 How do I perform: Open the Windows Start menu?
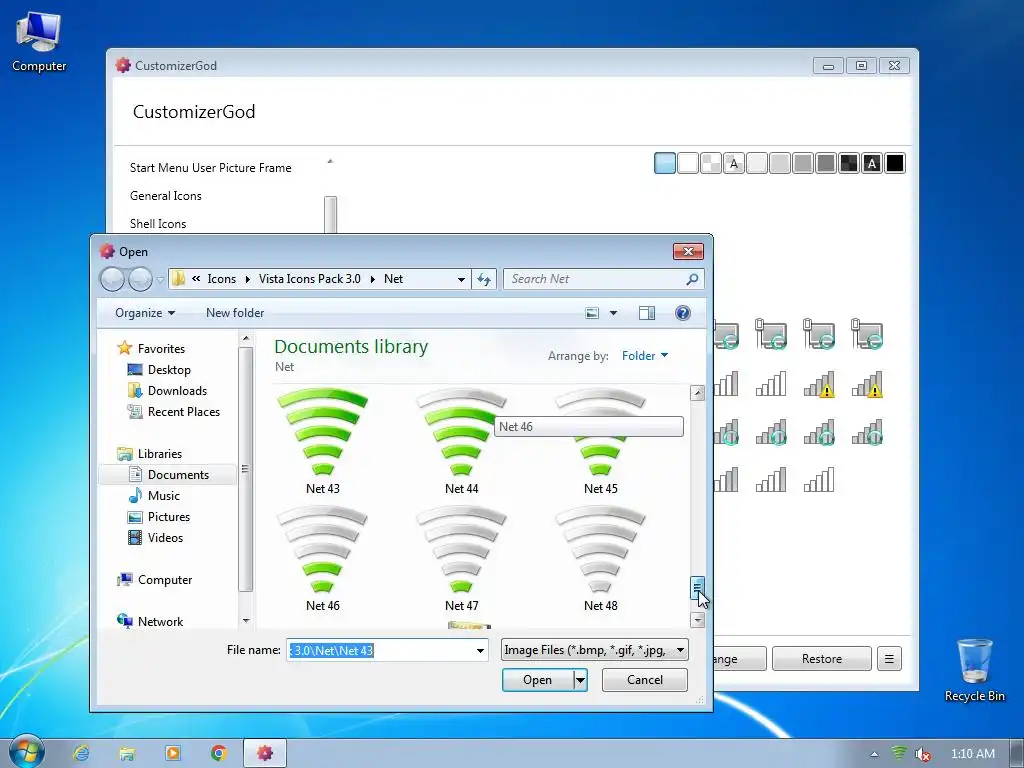click(x=26, y=752)
